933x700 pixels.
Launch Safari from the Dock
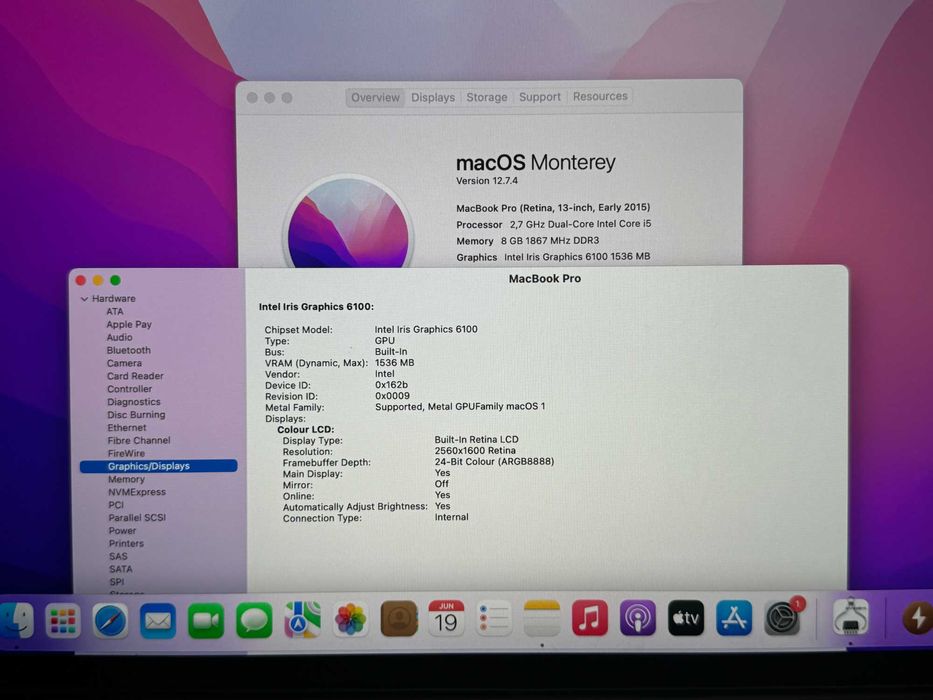tap(110, 621)
